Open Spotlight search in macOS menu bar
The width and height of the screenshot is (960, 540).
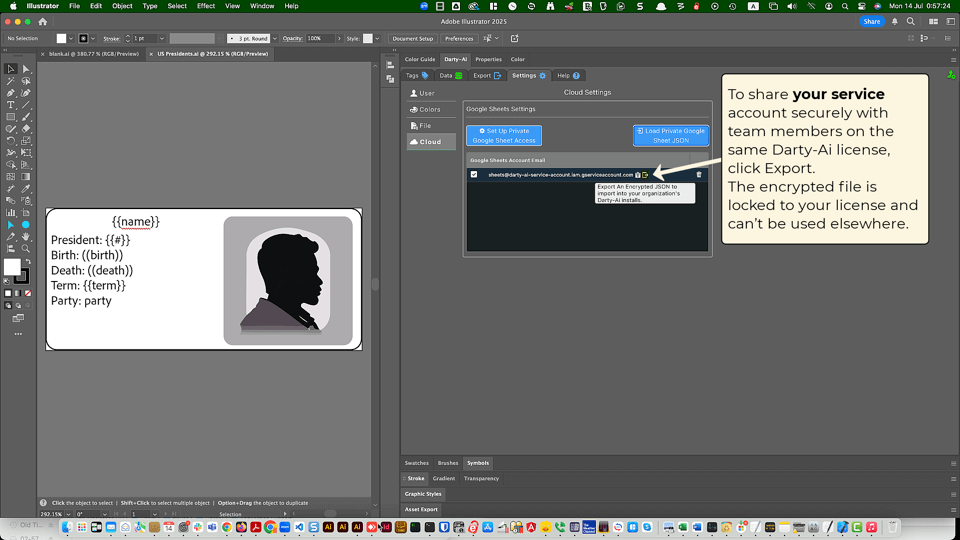[x=845, y=6]
